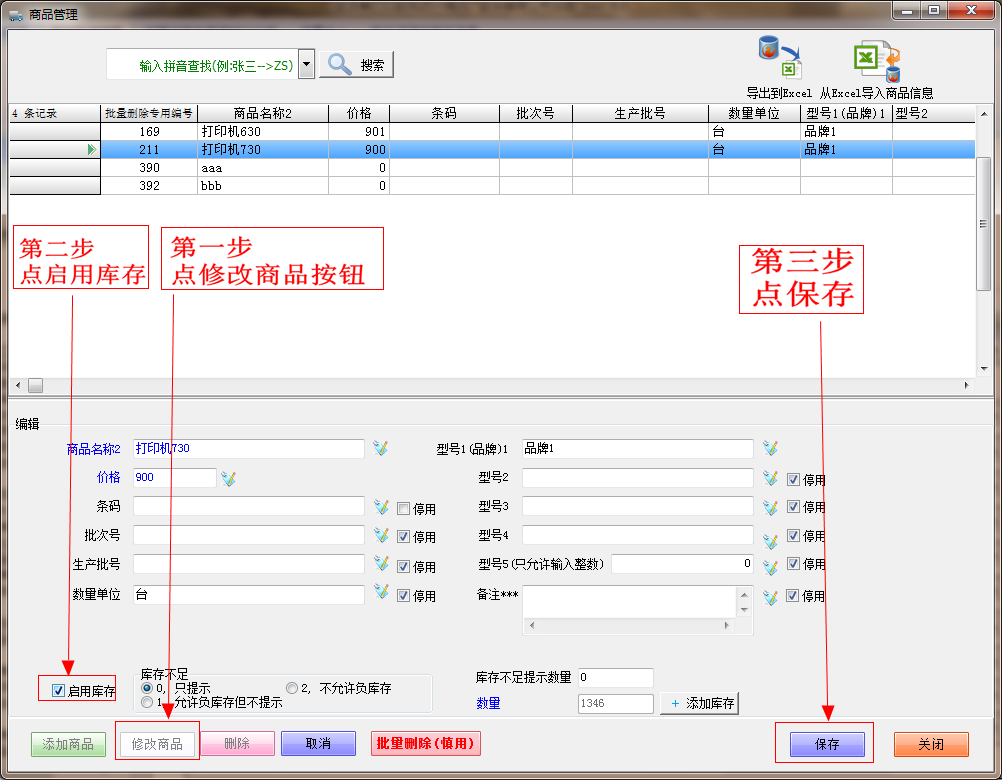1002x780 pixels.
Task: Toggle 停用 checkbox for 型号5
Action: (x=793, y=563)
